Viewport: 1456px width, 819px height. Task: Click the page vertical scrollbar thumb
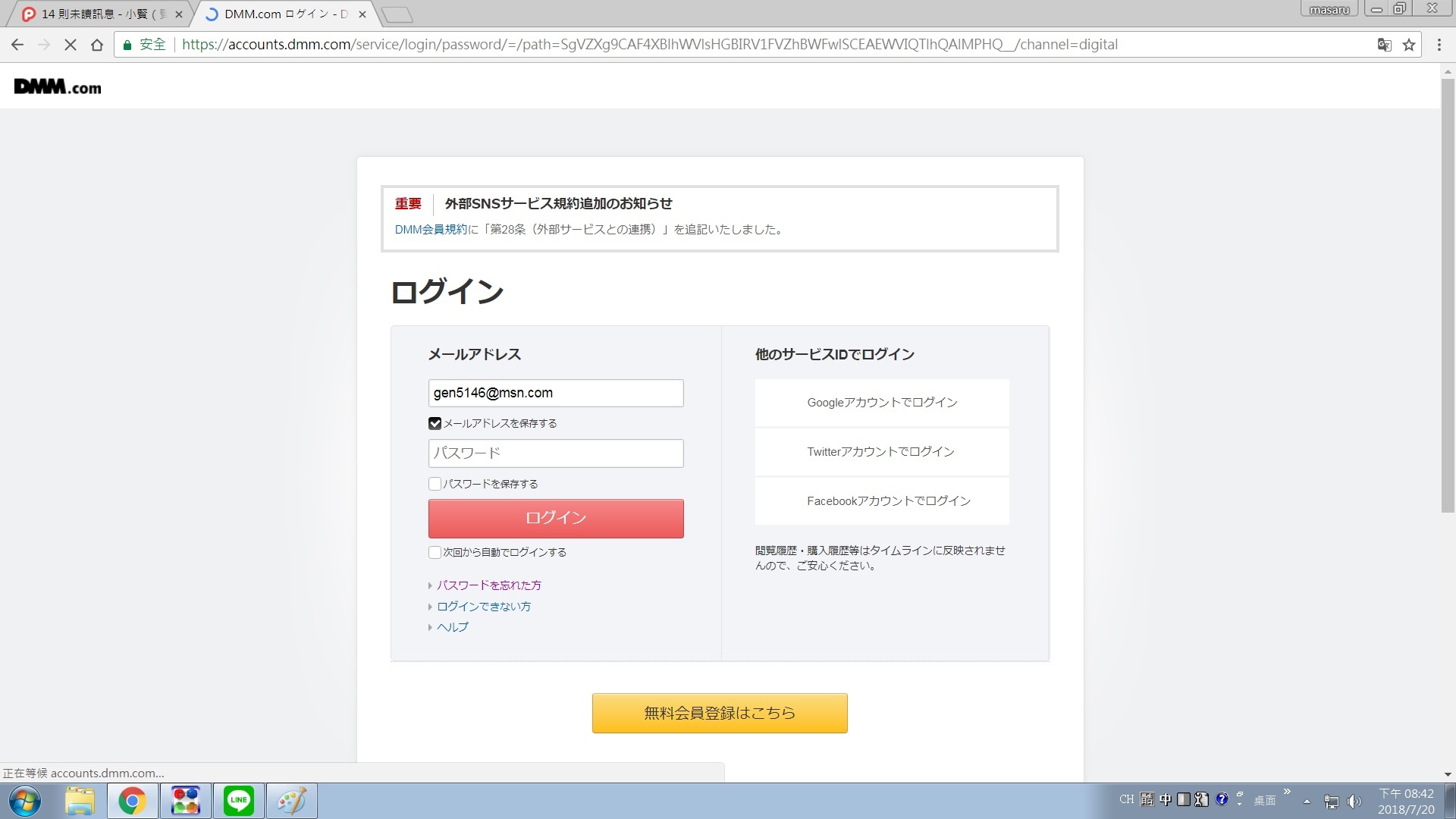coord(1448,296)
